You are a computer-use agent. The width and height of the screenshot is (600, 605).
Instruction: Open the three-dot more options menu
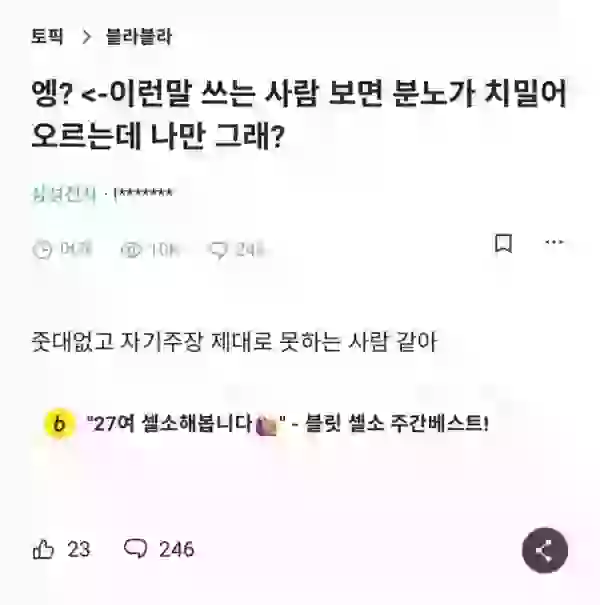554,242
